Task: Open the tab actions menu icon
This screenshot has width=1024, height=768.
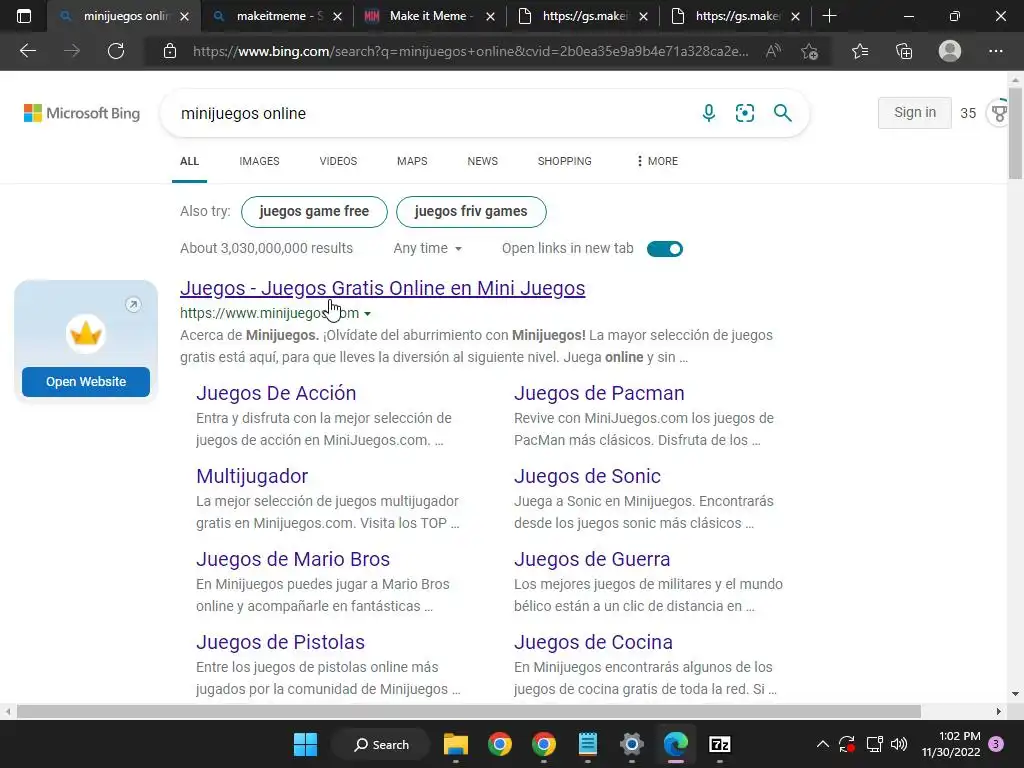Action: (24, 16)
